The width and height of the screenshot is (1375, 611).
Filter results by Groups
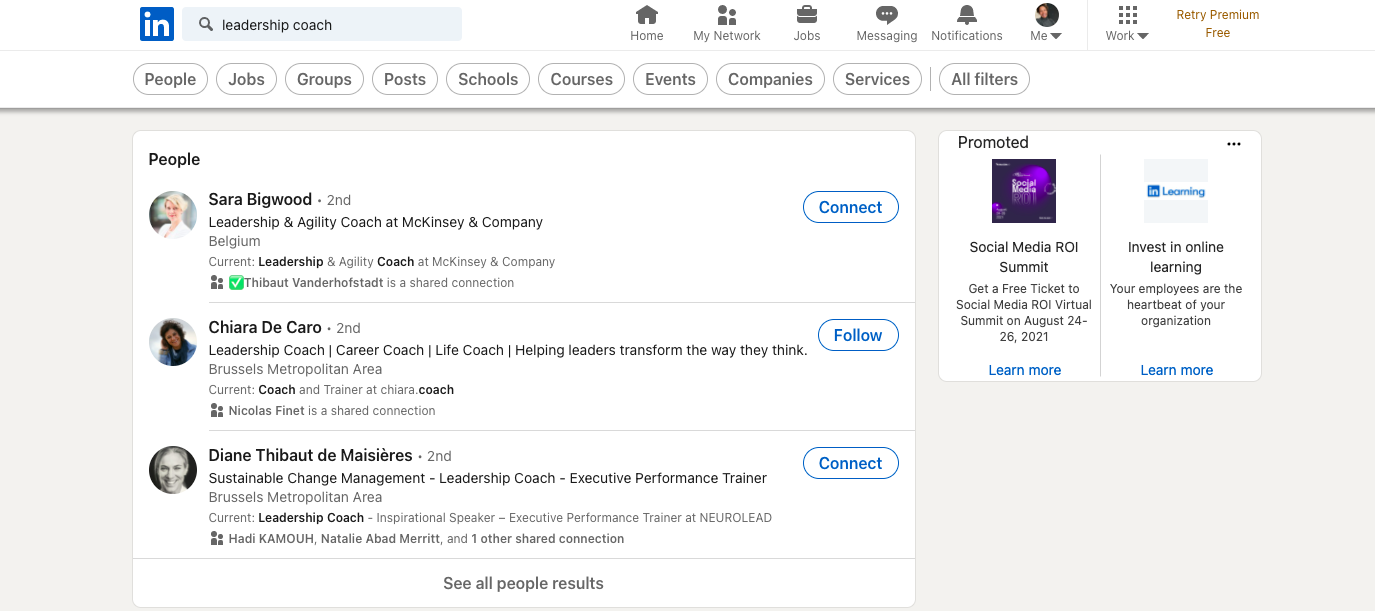tap(324, 79)
